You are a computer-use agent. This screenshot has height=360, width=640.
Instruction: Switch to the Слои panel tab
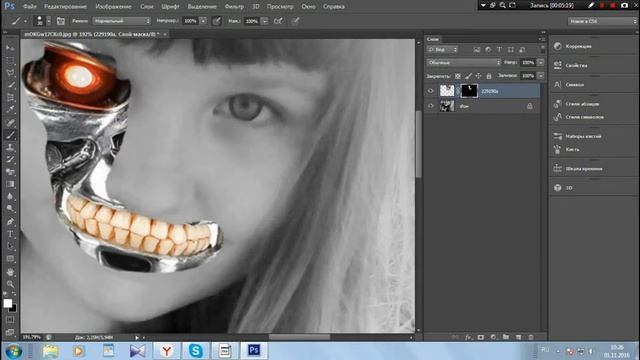433,39
